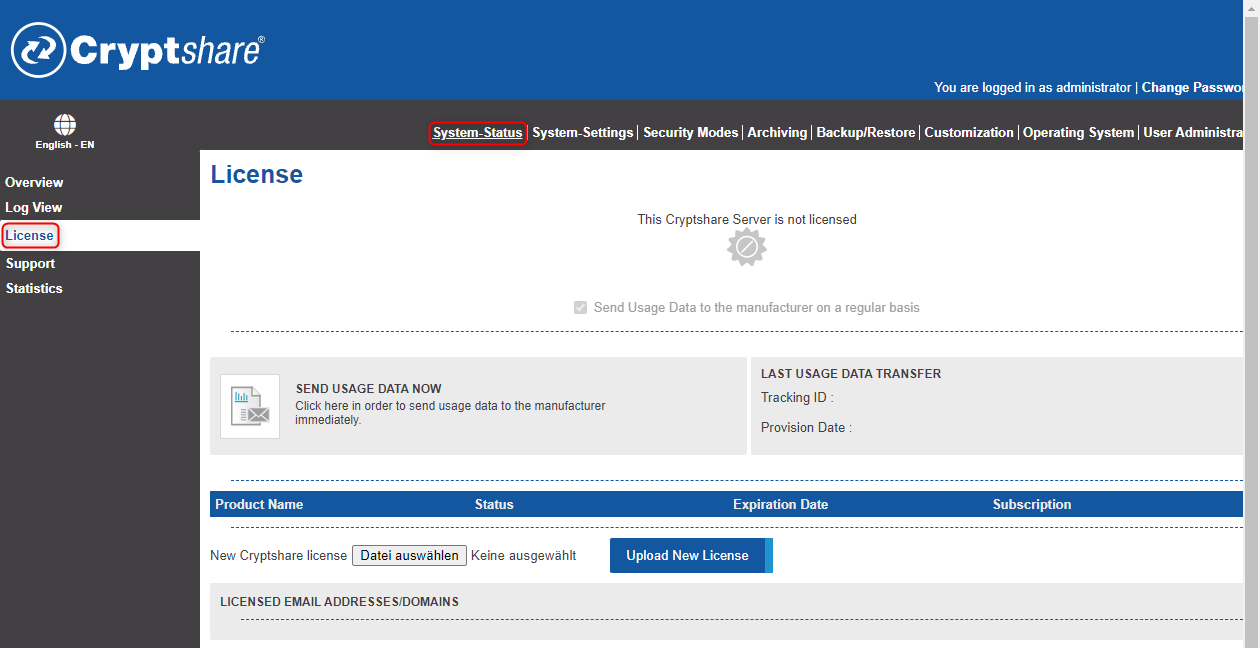This screenshot has height=648, width=1260.
Task: Open the Customization tab
Action: click(968, 131)
